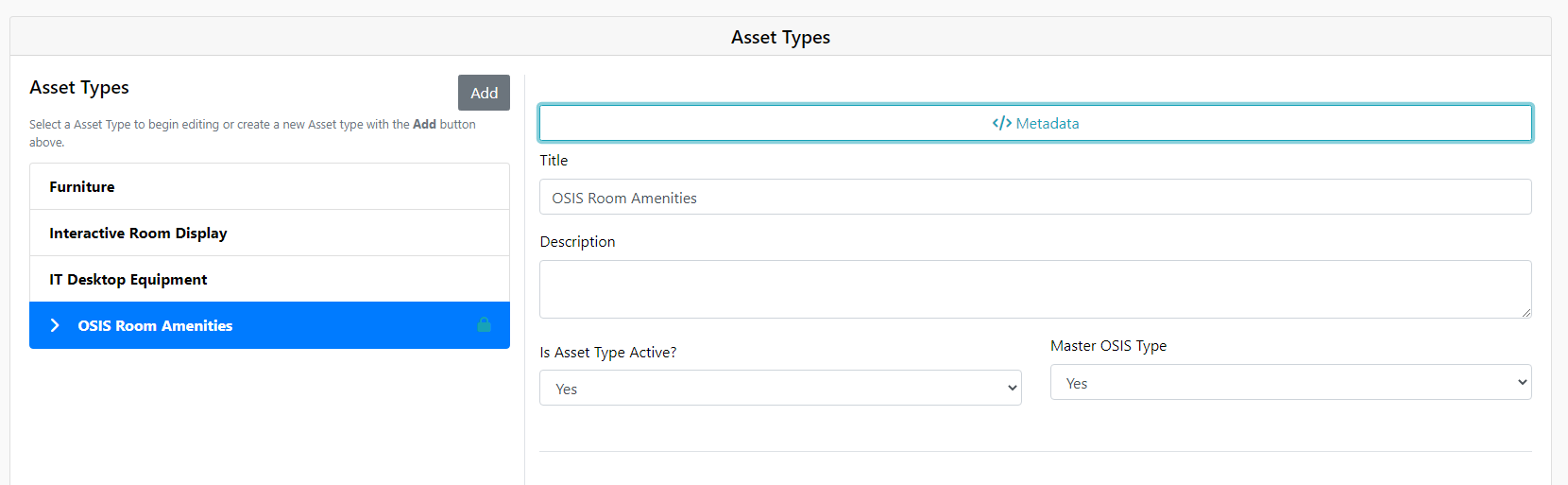
Task: Click the lock icon on OSIS Room Amenities
Action: tap(484, 324)
